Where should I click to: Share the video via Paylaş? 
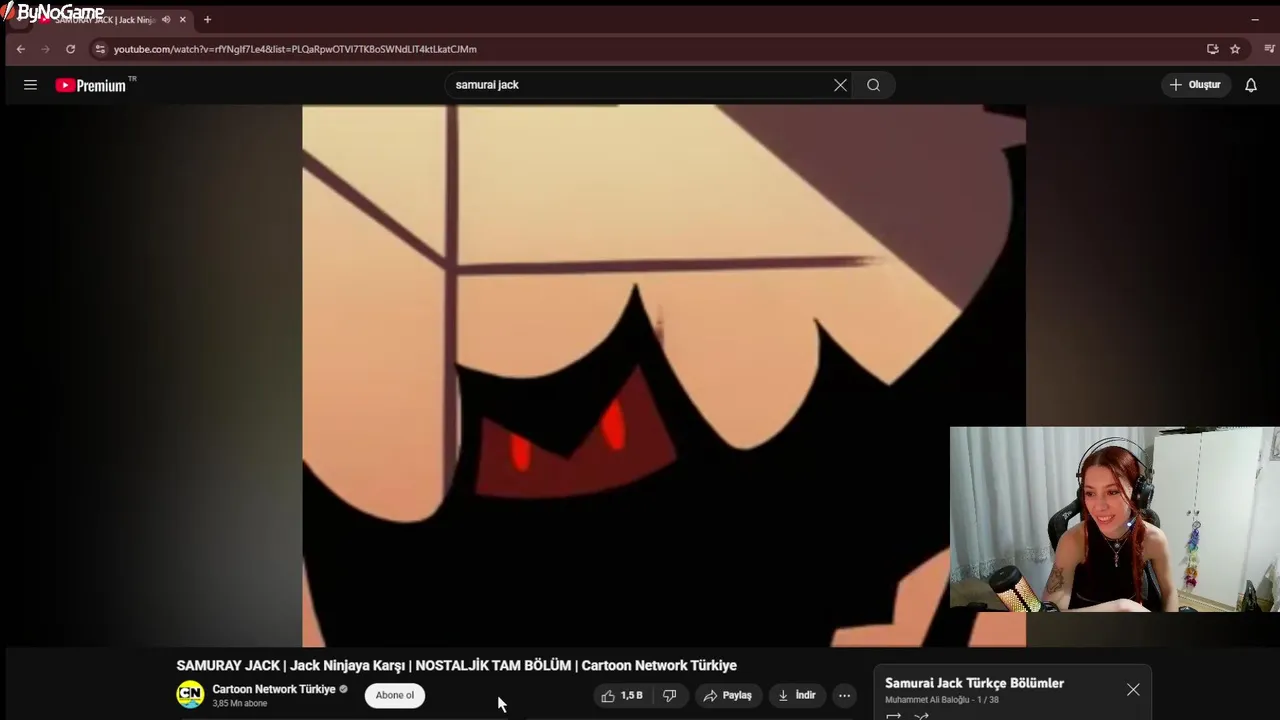point(727,695)
